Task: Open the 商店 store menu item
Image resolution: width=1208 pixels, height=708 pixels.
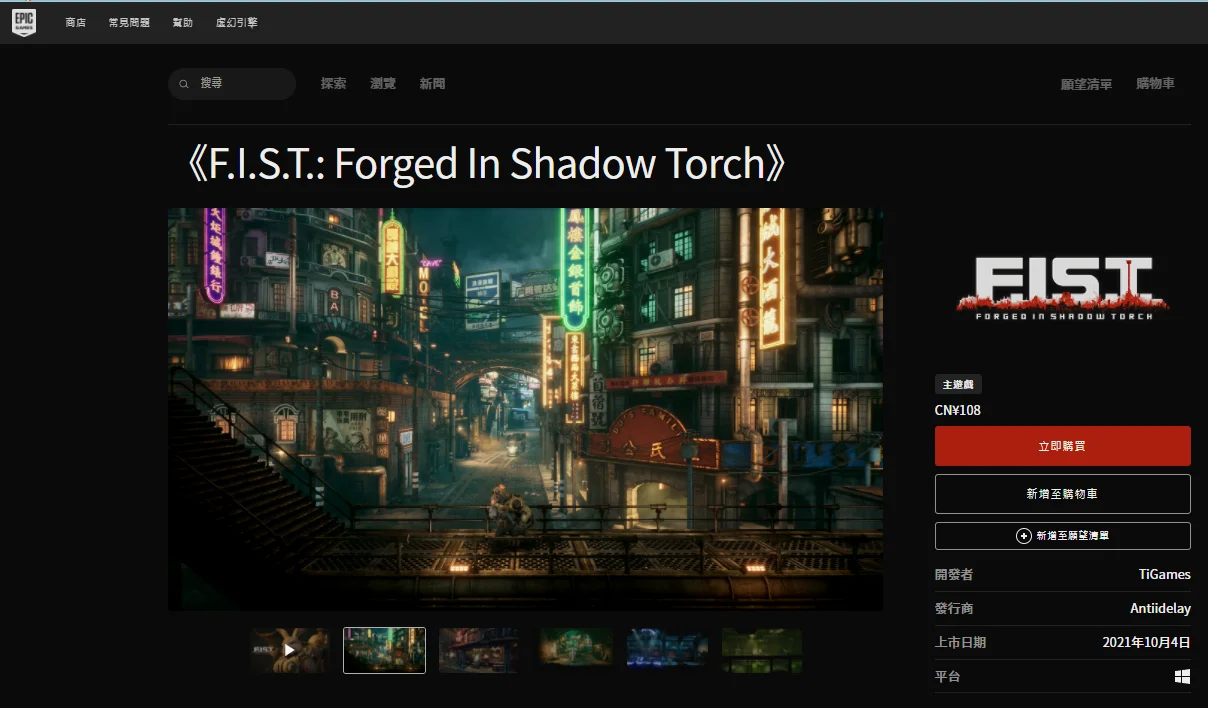Action: point(76,22)
